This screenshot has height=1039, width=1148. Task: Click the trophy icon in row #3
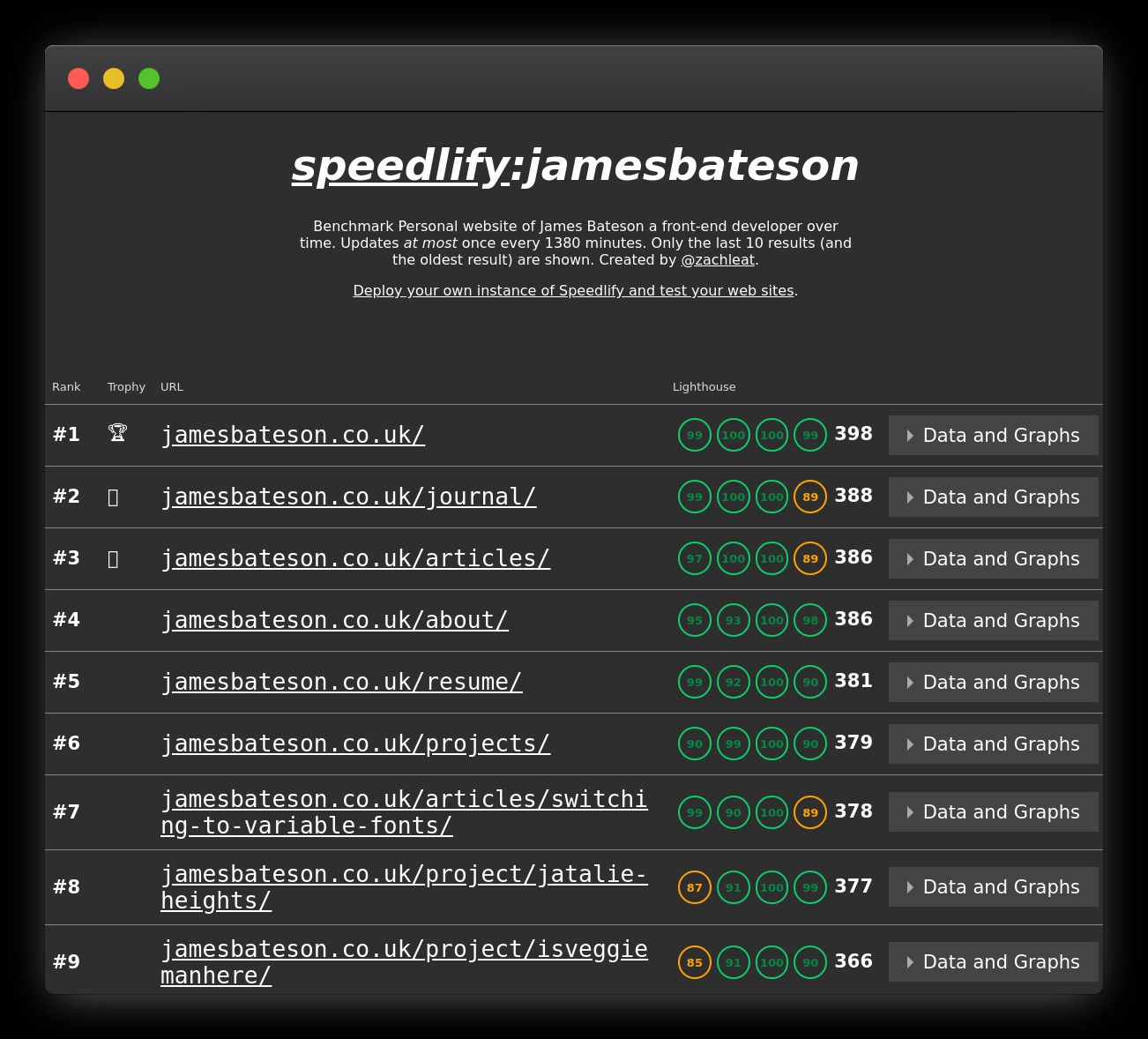click(x=113, y=559)
